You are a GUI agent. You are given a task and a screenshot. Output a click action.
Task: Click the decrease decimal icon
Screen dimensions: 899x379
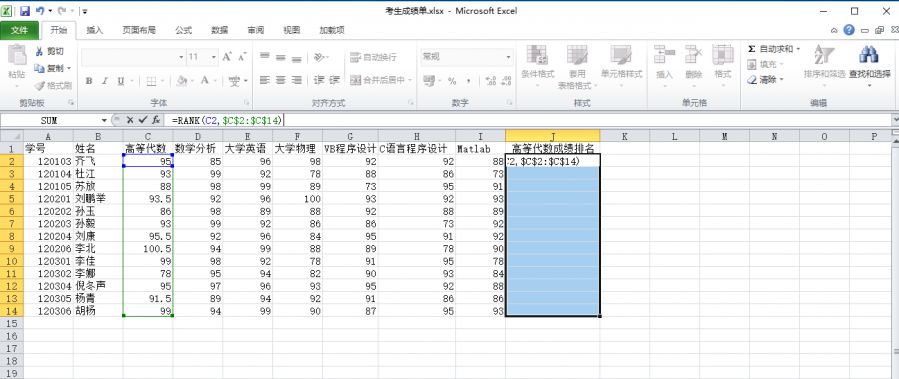[505, 81]
